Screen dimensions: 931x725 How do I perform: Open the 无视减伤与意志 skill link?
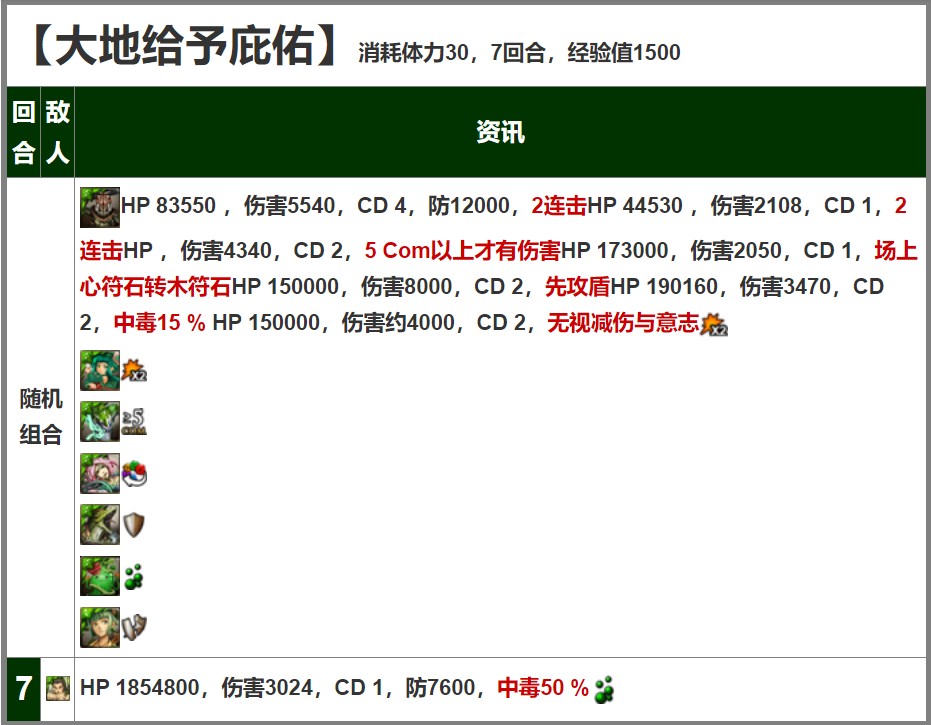point(622,323)
